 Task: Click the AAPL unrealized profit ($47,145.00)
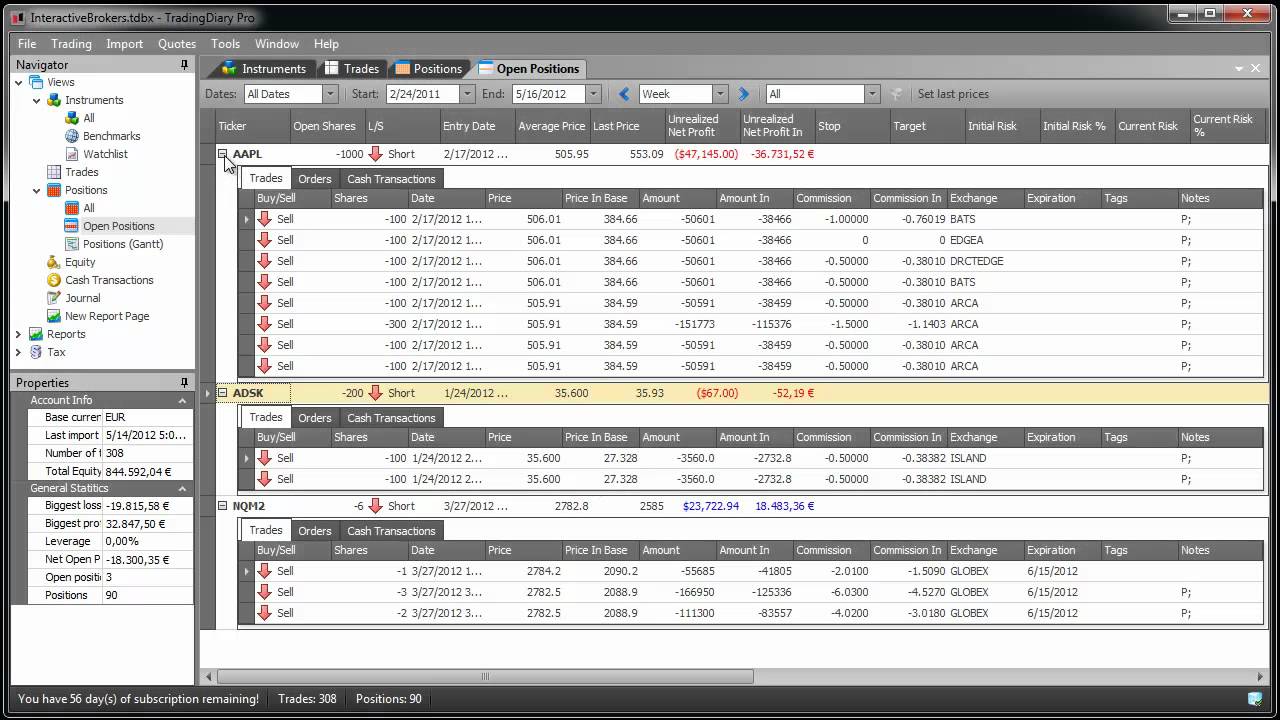(x=706, y=154)
